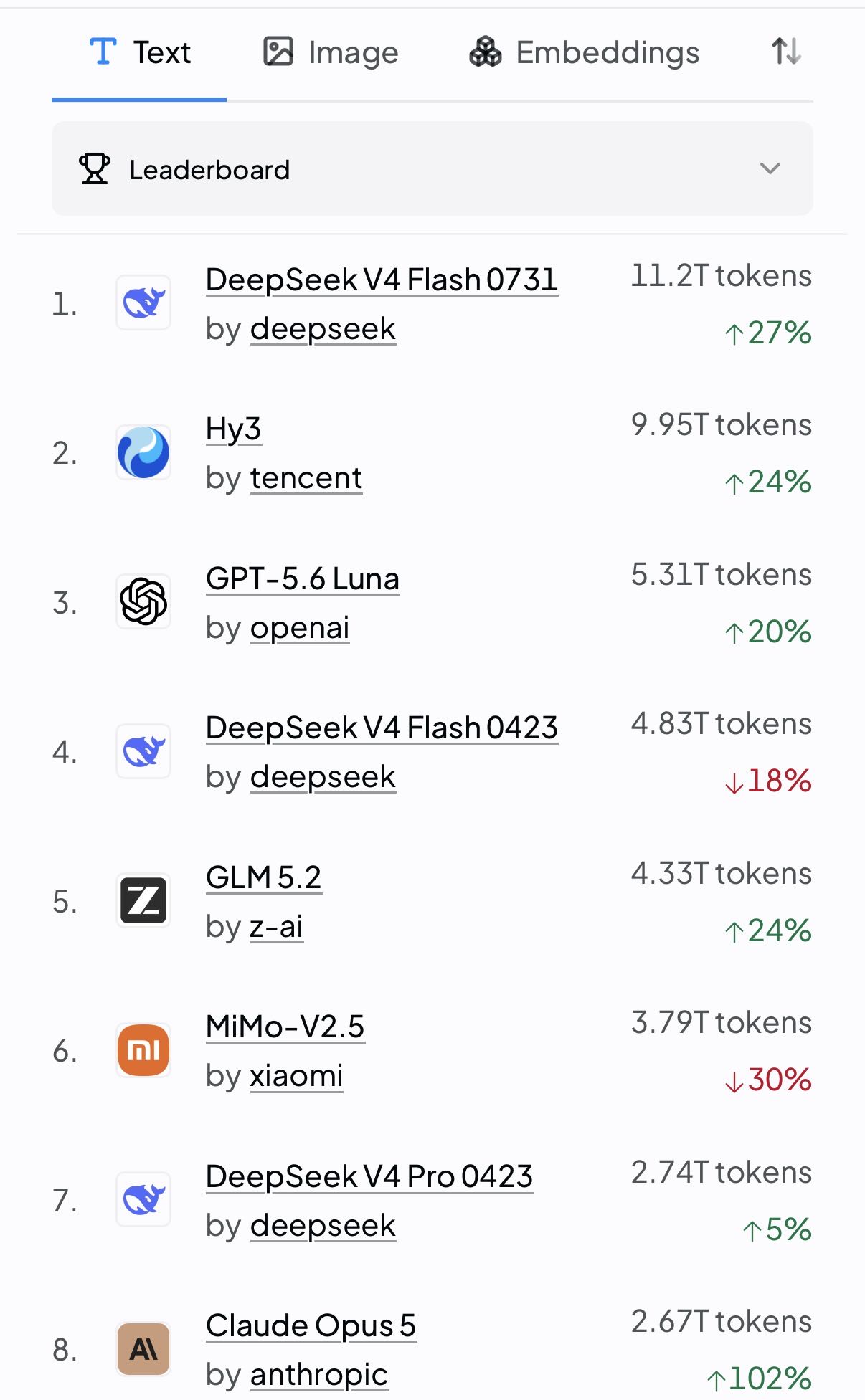
Task: Click the Xiaomi MI orange logo
Action: [143, 1050]
